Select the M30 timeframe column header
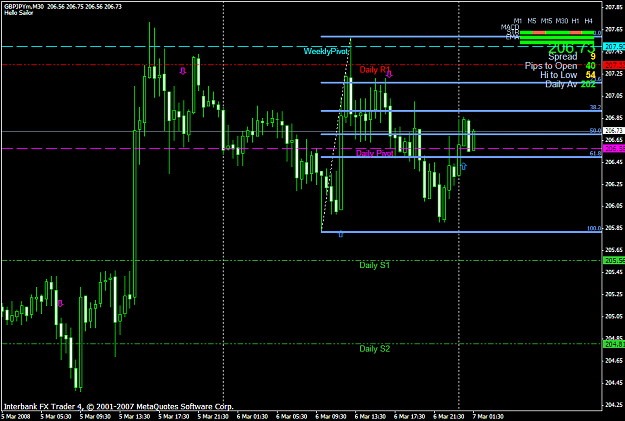Image resolution: width=625 pixels, height=421 pixels. (562, 21)
